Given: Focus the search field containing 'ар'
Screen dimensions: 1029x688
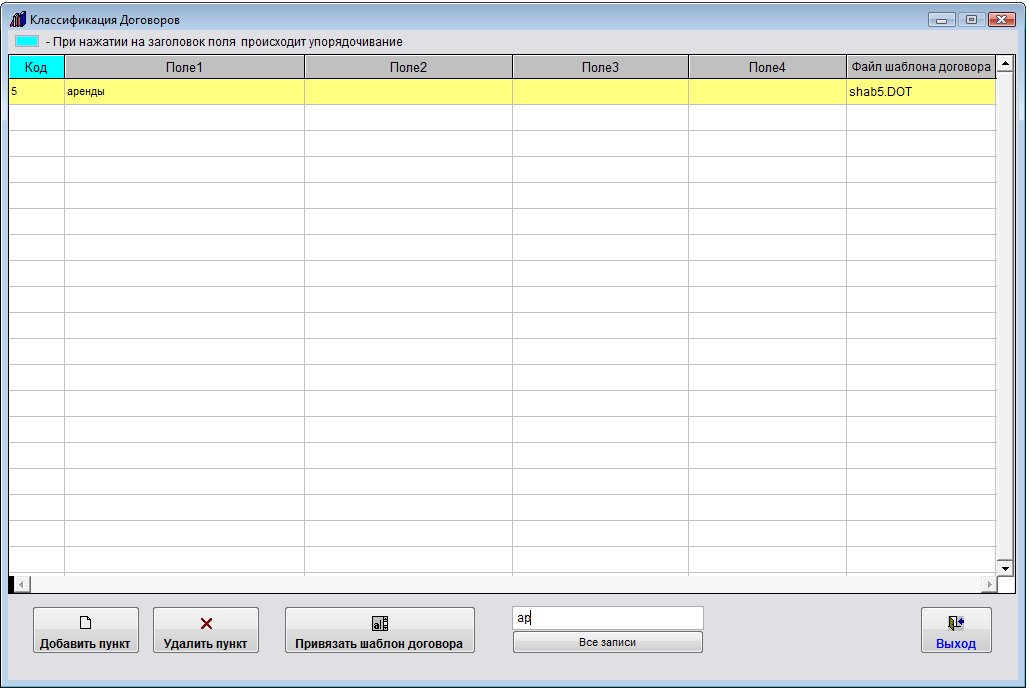Looking at the screenshot, I should pos(608,618).
